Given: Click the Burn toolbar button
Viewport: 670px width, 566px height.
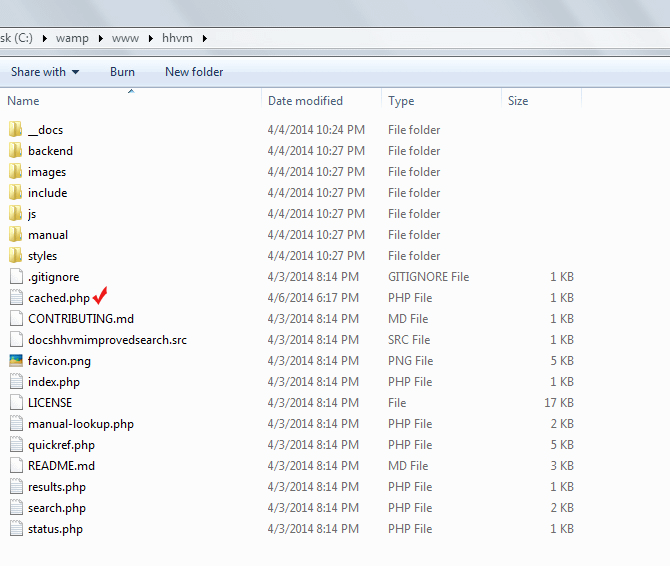Looking at the screenshot, I should [x=122, y=72].
